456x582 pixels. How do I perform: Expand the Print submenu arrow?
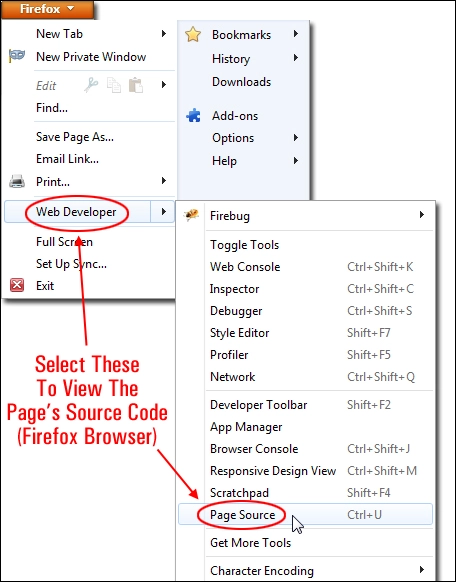pyautogui.click(x=164, y=181)
